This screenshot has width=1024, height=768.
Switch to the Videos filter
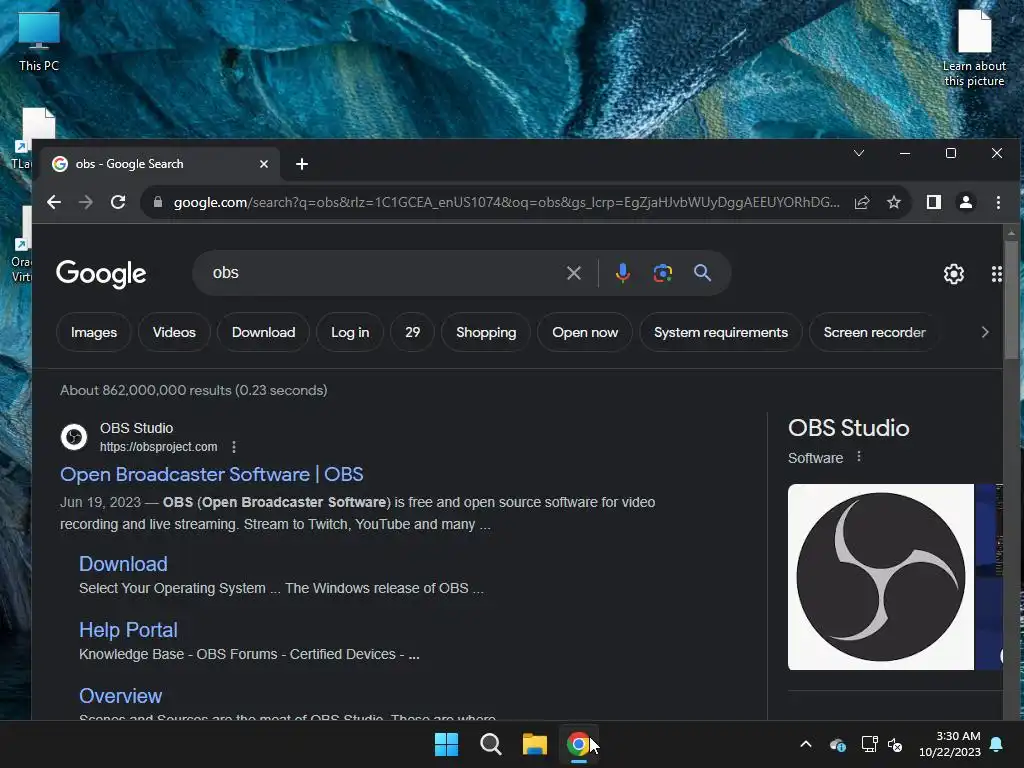174,332
